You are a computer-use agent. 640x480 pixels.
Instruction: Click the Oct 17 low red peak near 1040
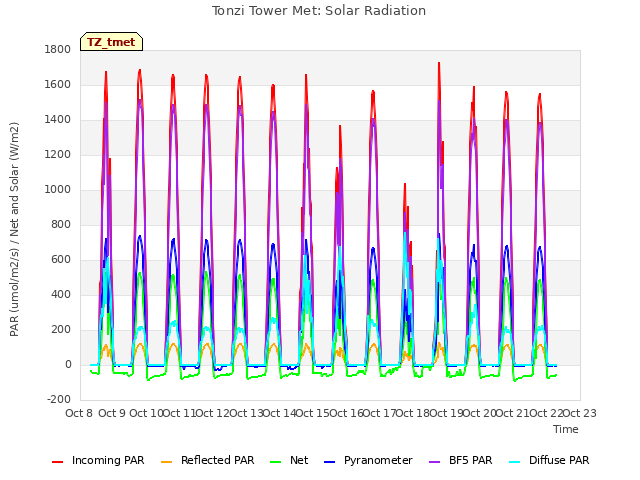click(405, 184)
